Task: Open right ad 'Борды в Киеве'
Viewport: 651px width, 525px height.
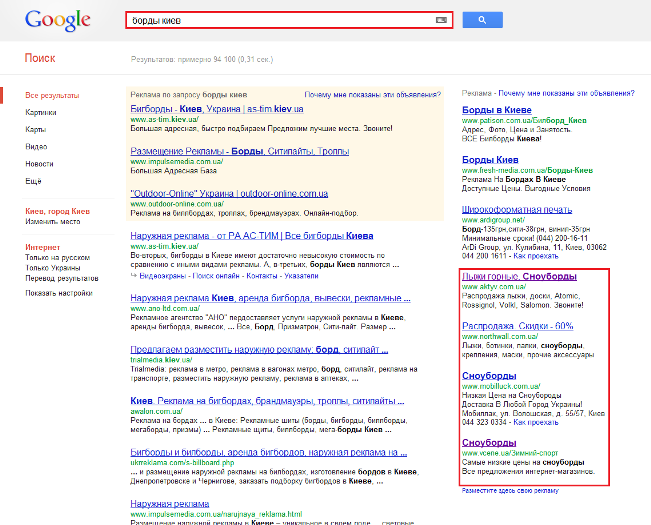Action: pyautogui.click(x=497, y=110)
